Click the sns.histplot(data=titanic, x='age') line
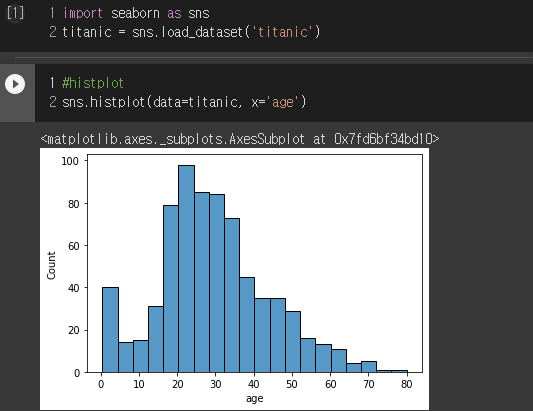 (x=184, y=102)
